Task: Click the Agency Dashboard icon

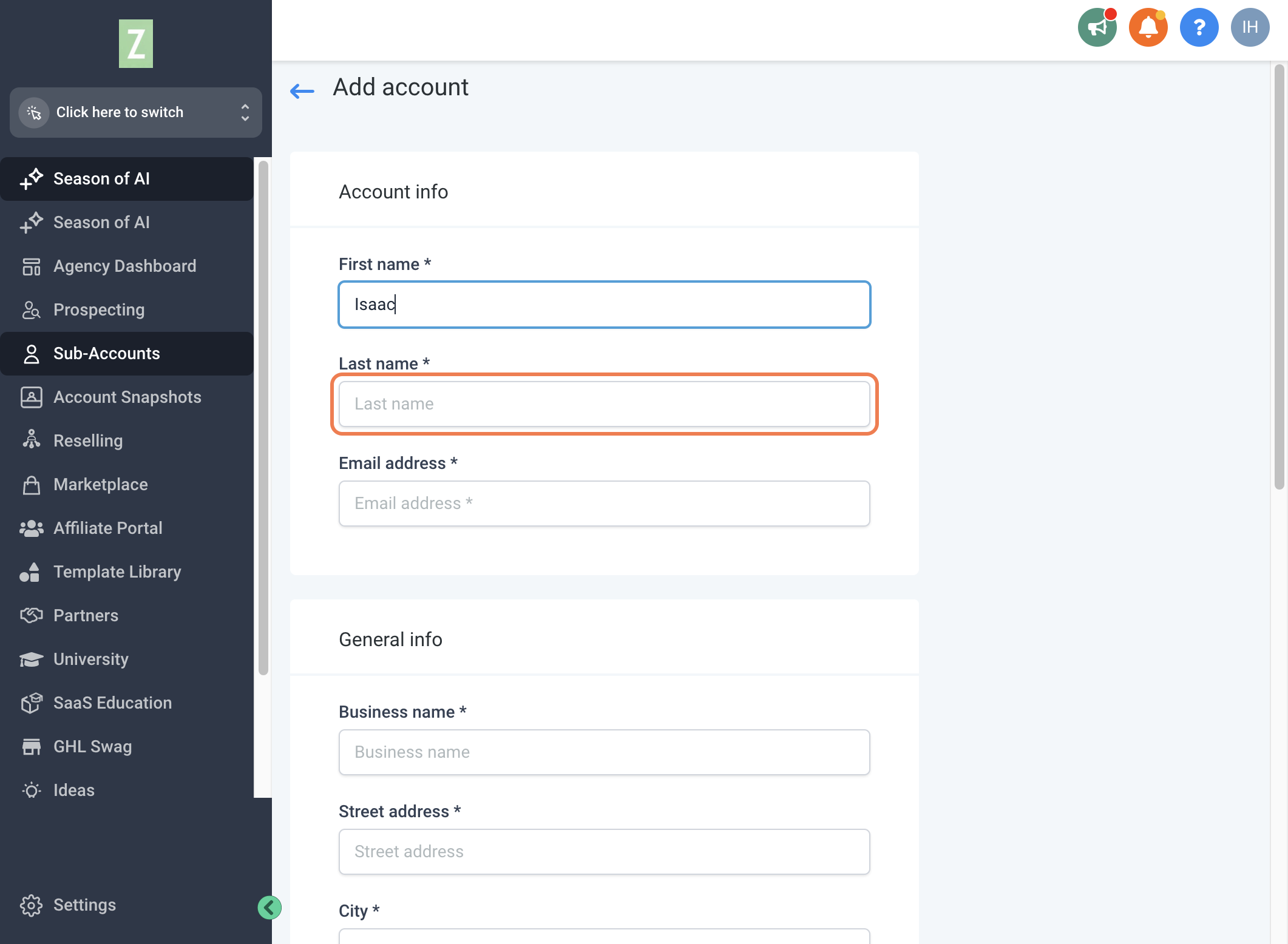Action: [x=31, y=266]
